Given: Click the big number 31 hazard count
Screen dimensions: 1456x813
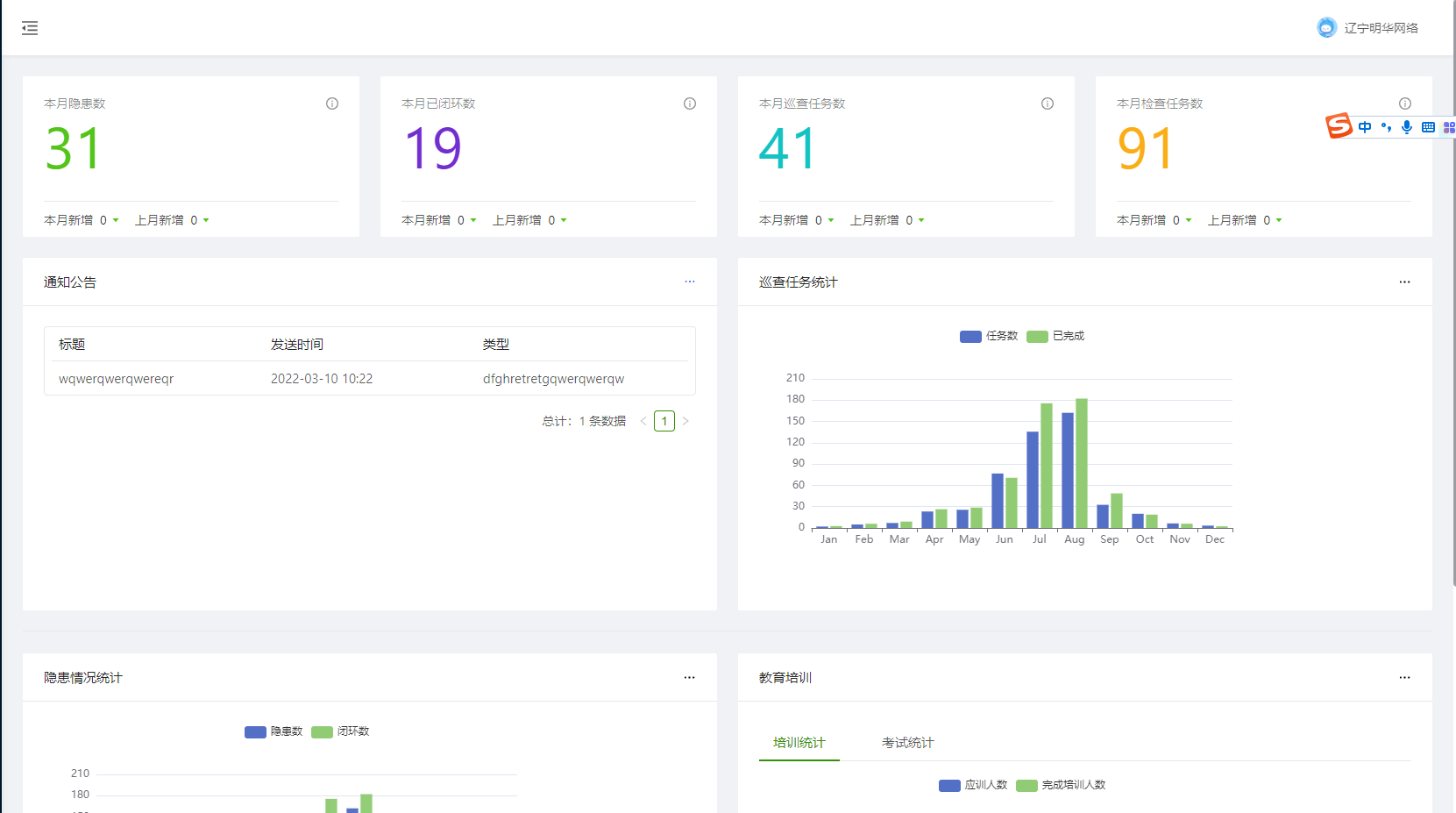Looking at the screenshot, I should pos(74,149).
